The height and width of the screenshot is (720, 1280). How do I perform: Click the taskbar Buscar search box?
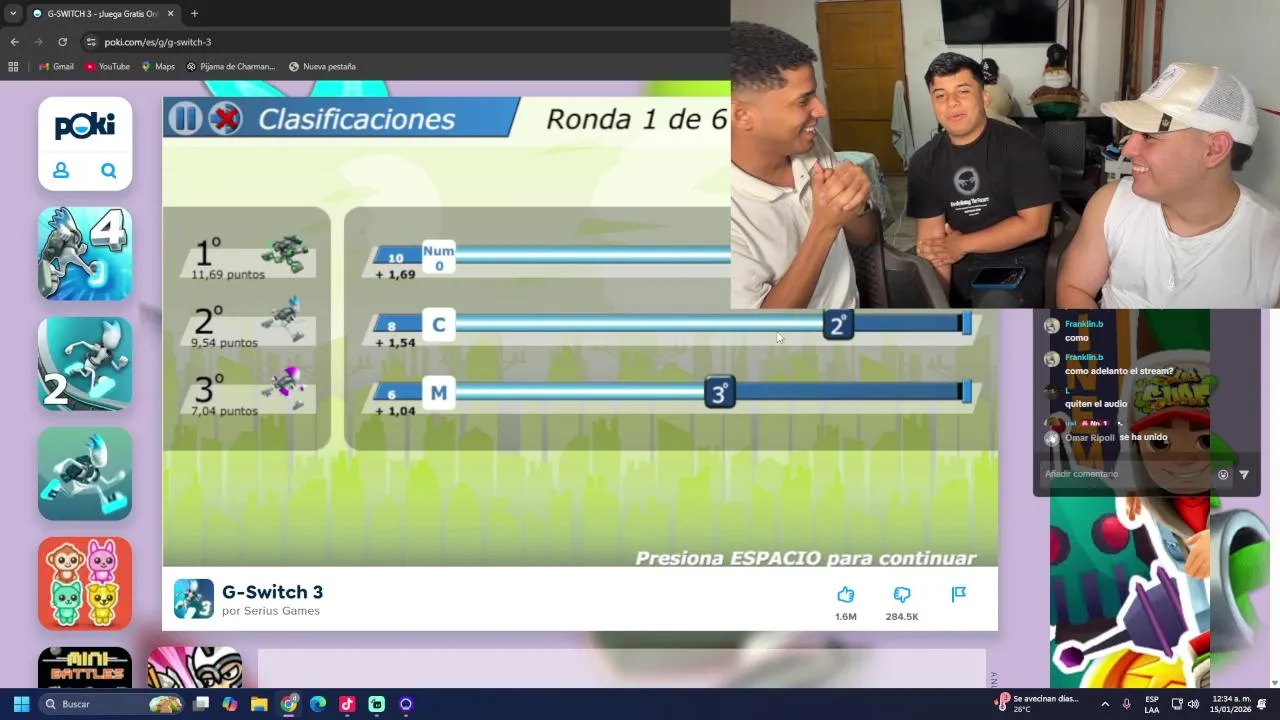[113, 704]
